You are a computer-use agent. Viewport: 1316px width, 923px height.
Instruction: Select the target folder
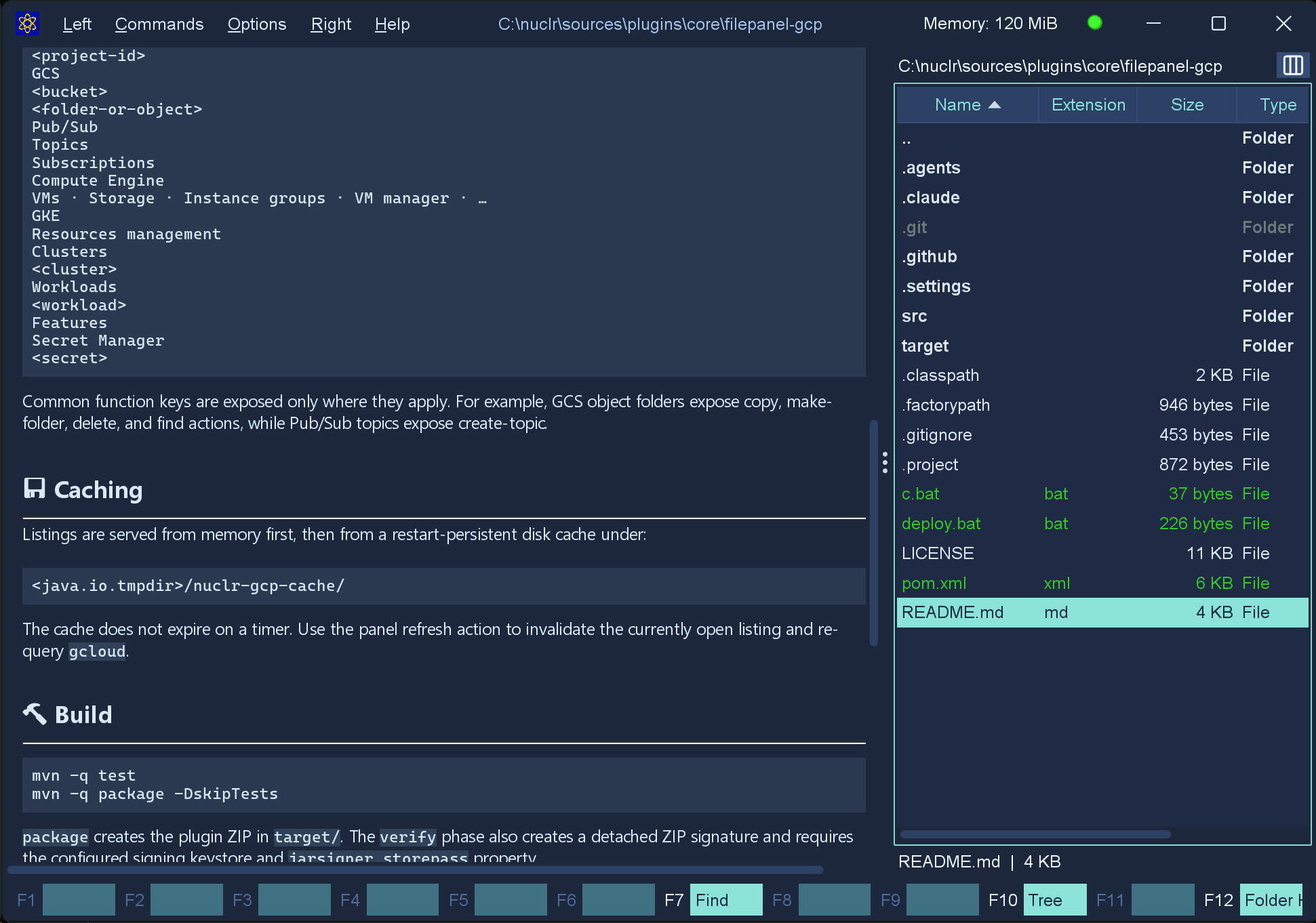pyautogui.click(x=1102, y=346)
